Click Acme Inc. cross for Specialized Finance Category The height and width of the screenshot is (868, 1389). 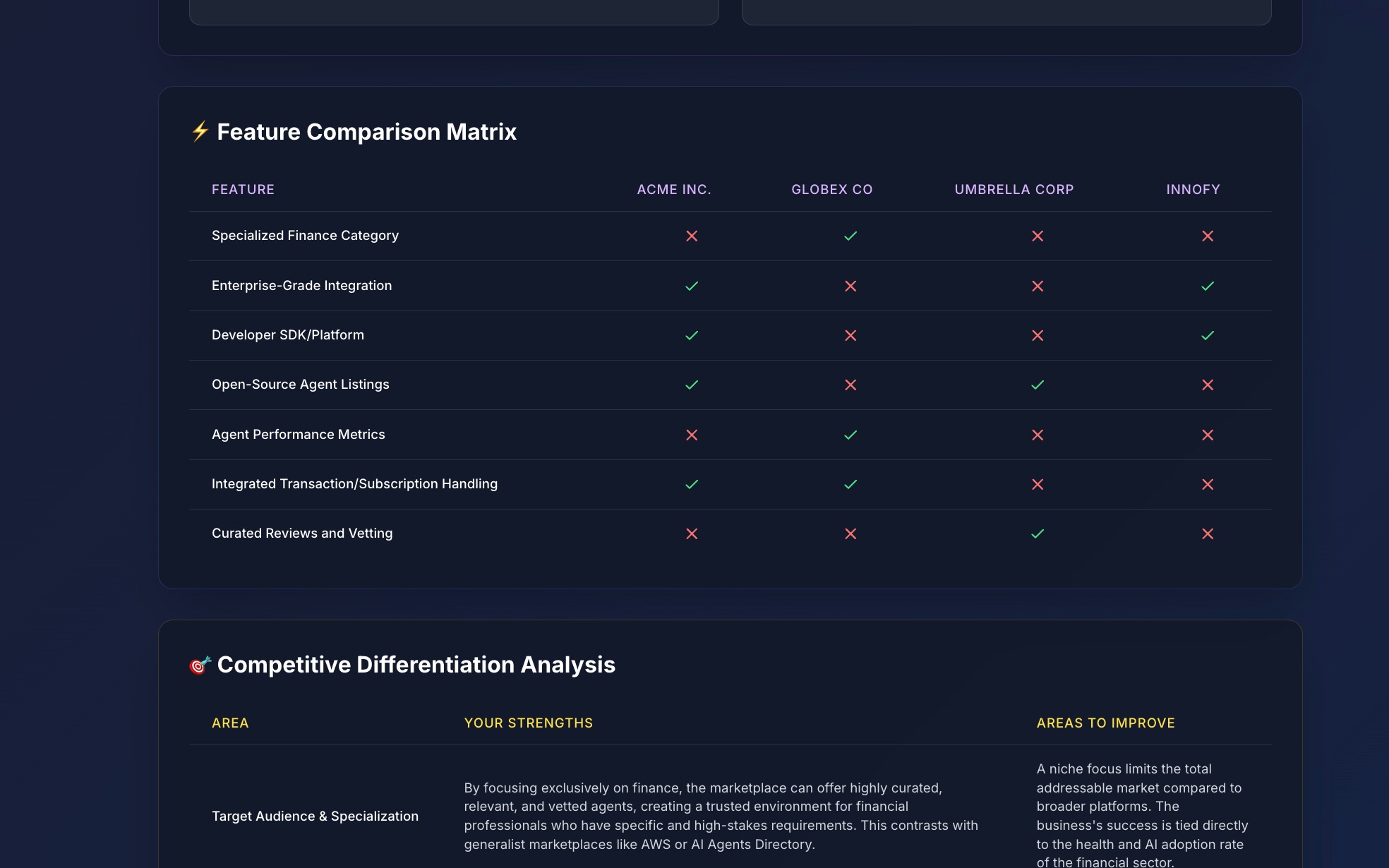692,236
